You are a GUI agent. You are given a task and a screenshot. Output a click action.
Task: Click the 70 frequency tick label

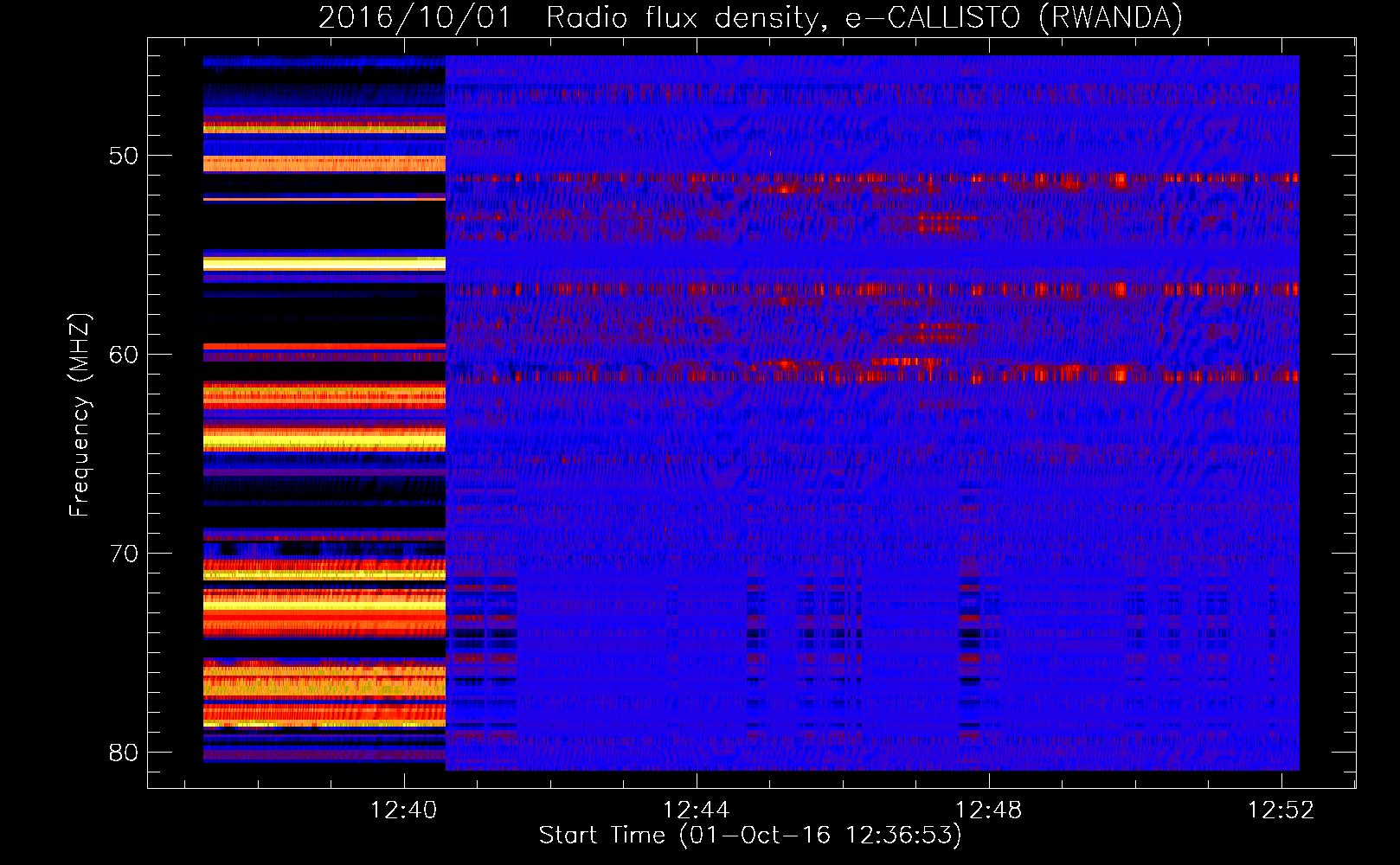124,554
